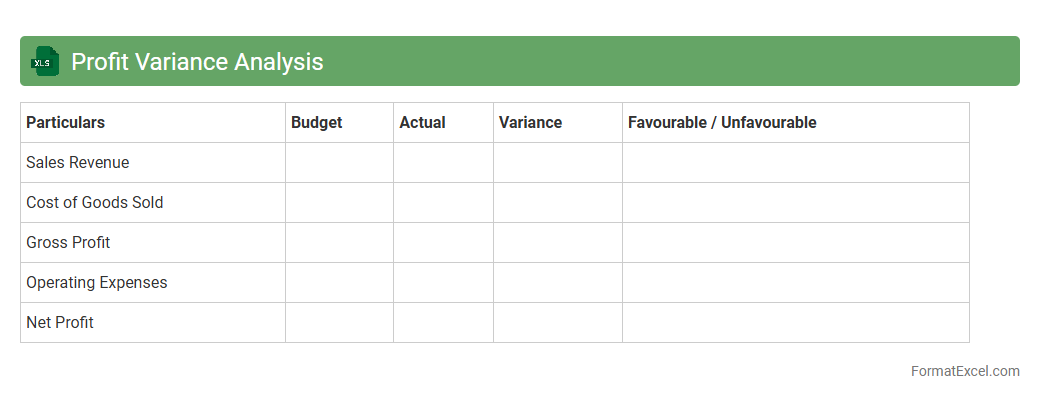Click the Budget cell for Net Profit

coord(339,322)
